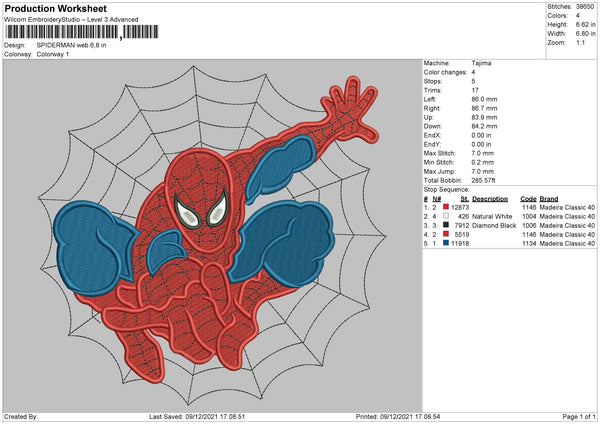Click stitch count 12873 in stop 1
Screen dimensions: 600x424
(460, 207)
